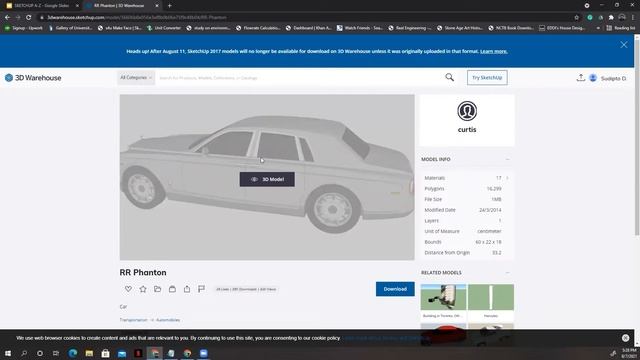640x360 pixels.
Task: Add model to a collection via box icon
Action: coord(172,289)
